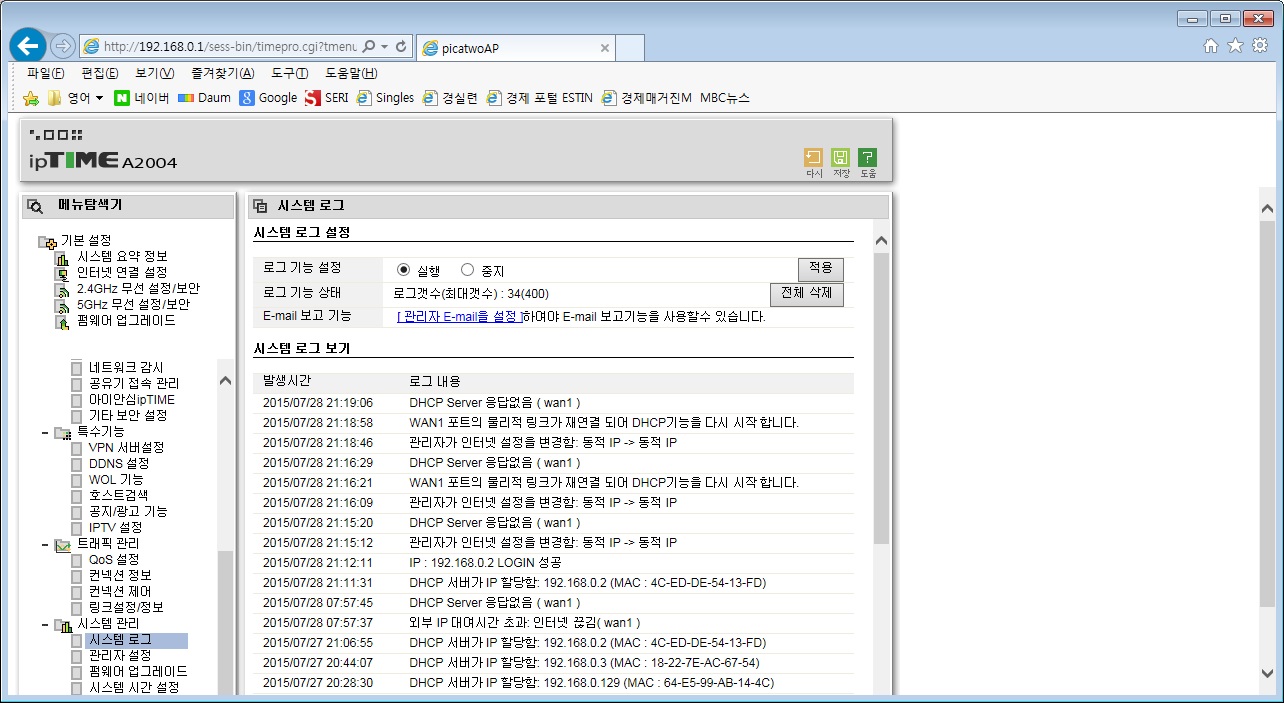This screenshot has height=703, width=1284.
Task: Open 공지/광고 기능 menu item
Action: pyautogui.click(x=128, y=512)
